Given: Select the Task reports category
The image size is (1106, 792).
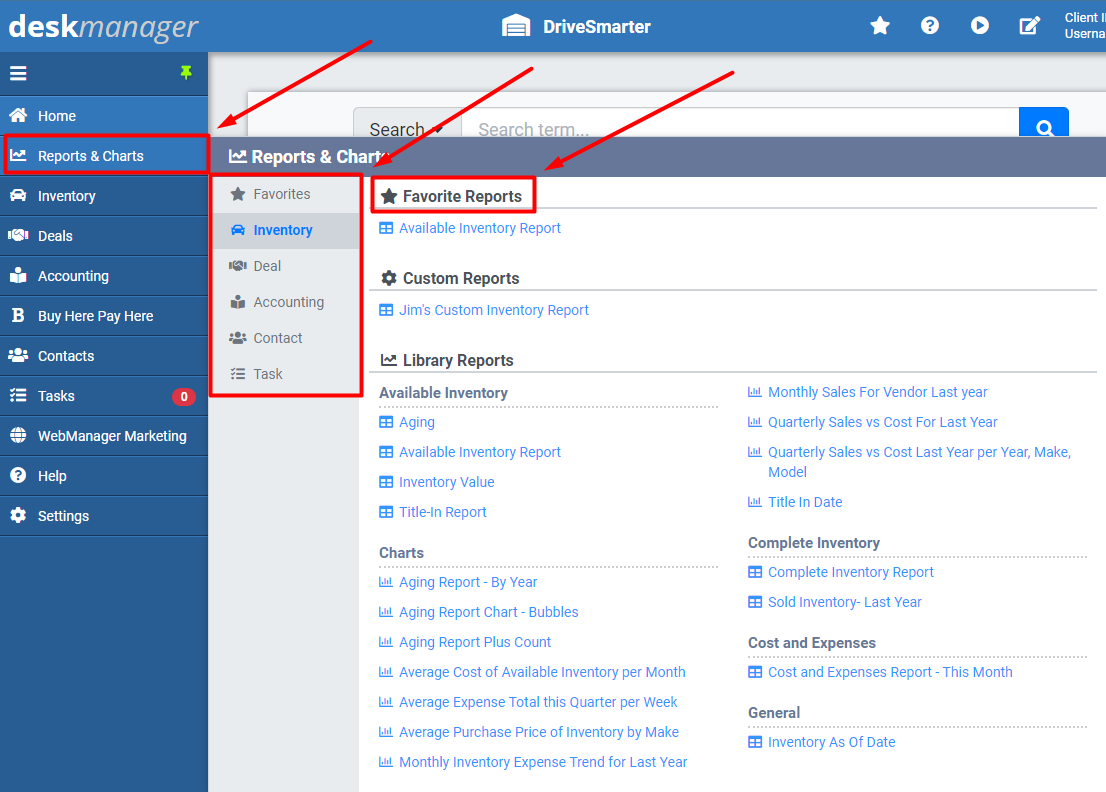Looking at the screenshot, I should (286, 374).
